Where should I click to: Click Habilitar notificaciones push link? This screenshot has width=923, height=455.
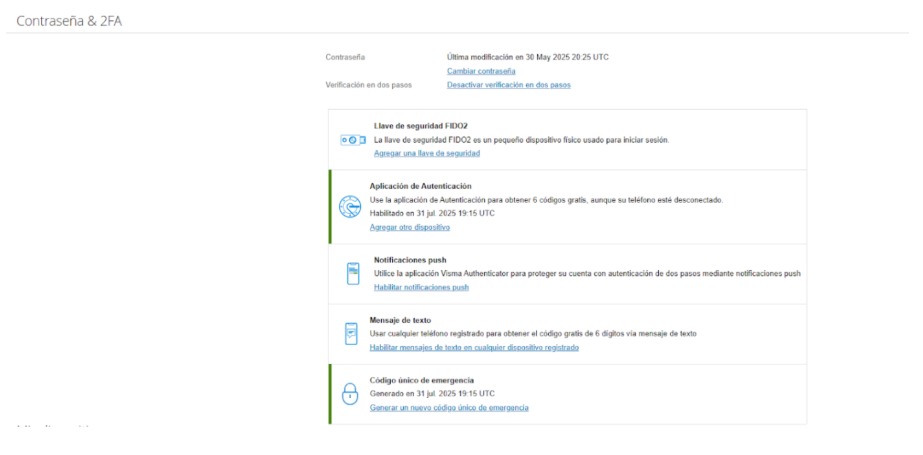(421, 287)
